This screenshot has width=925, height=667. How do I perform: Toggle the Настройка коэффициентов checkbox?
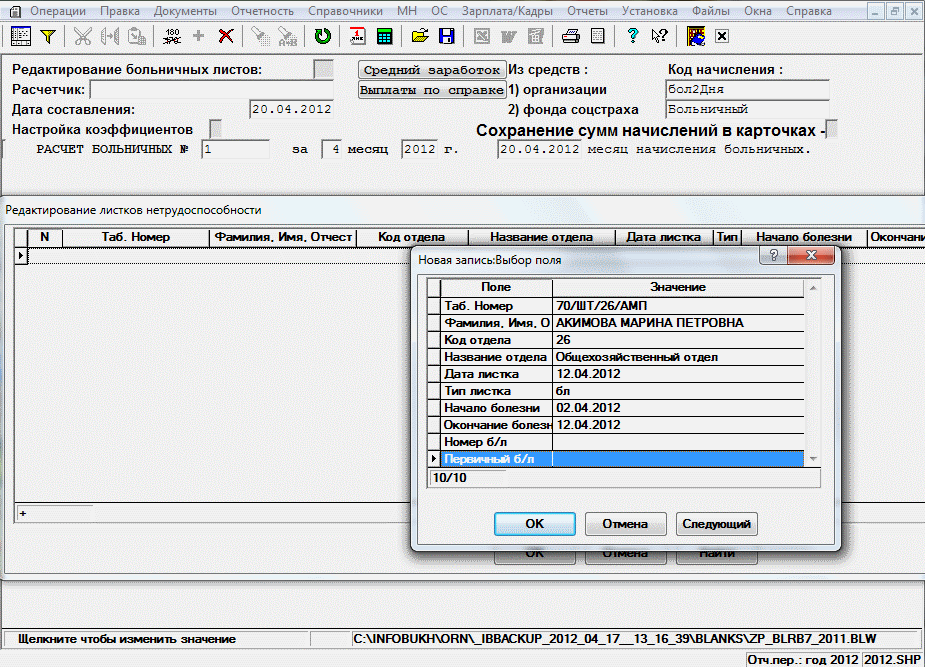pos(216,129)
